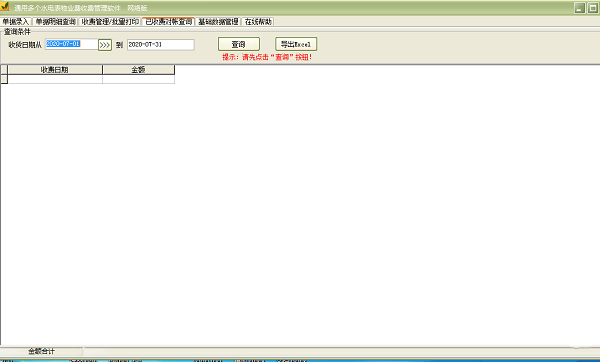The image size is (600, 362).
Task: Click the 金额 column header
Action: [x=138, y=70]
